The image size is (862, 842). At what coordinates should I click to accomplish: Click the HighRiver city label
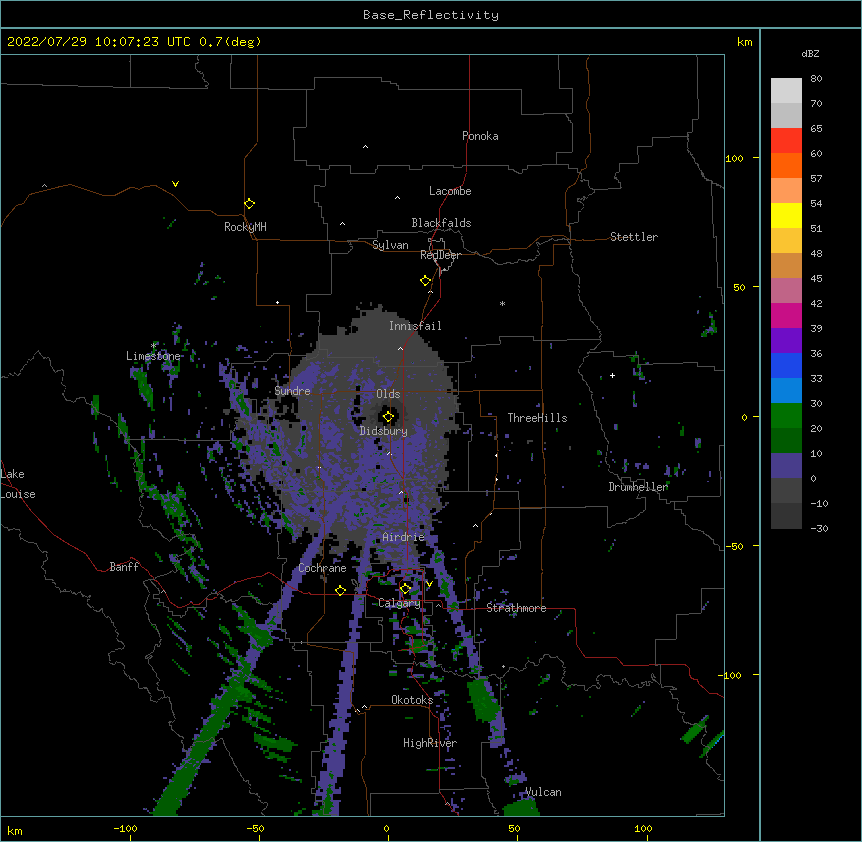point(429,743)
